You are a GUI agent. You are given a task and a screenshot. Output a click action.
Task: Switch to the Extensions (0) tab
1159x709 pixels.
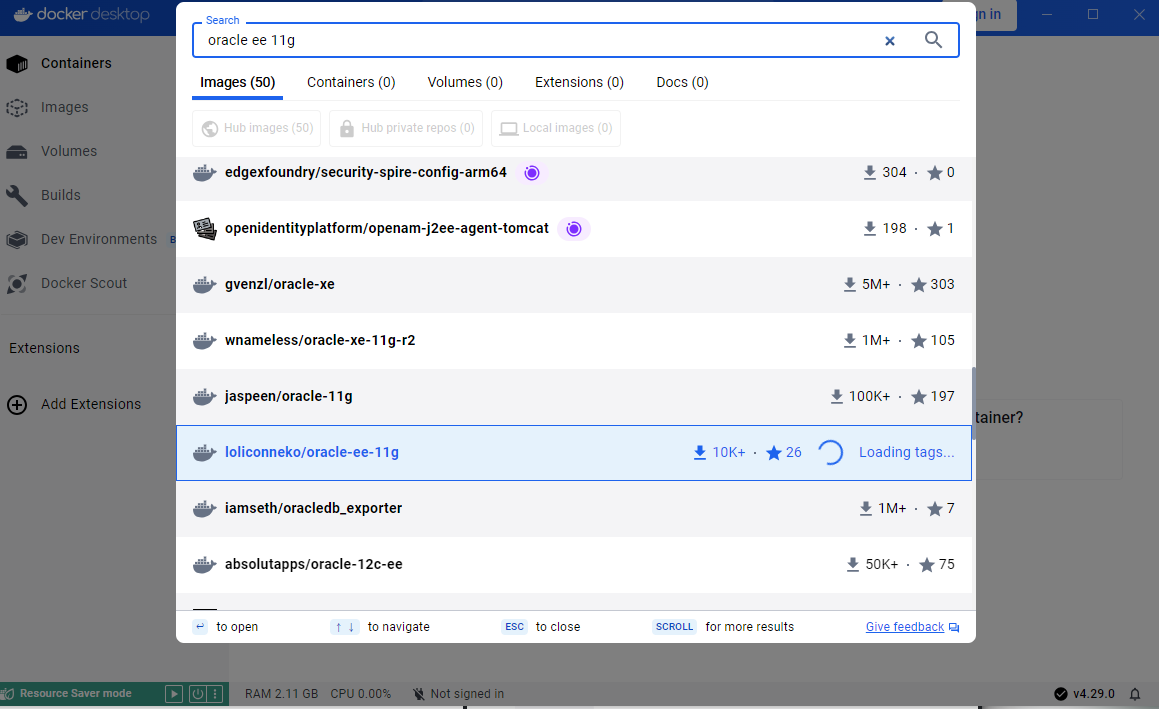580,82
